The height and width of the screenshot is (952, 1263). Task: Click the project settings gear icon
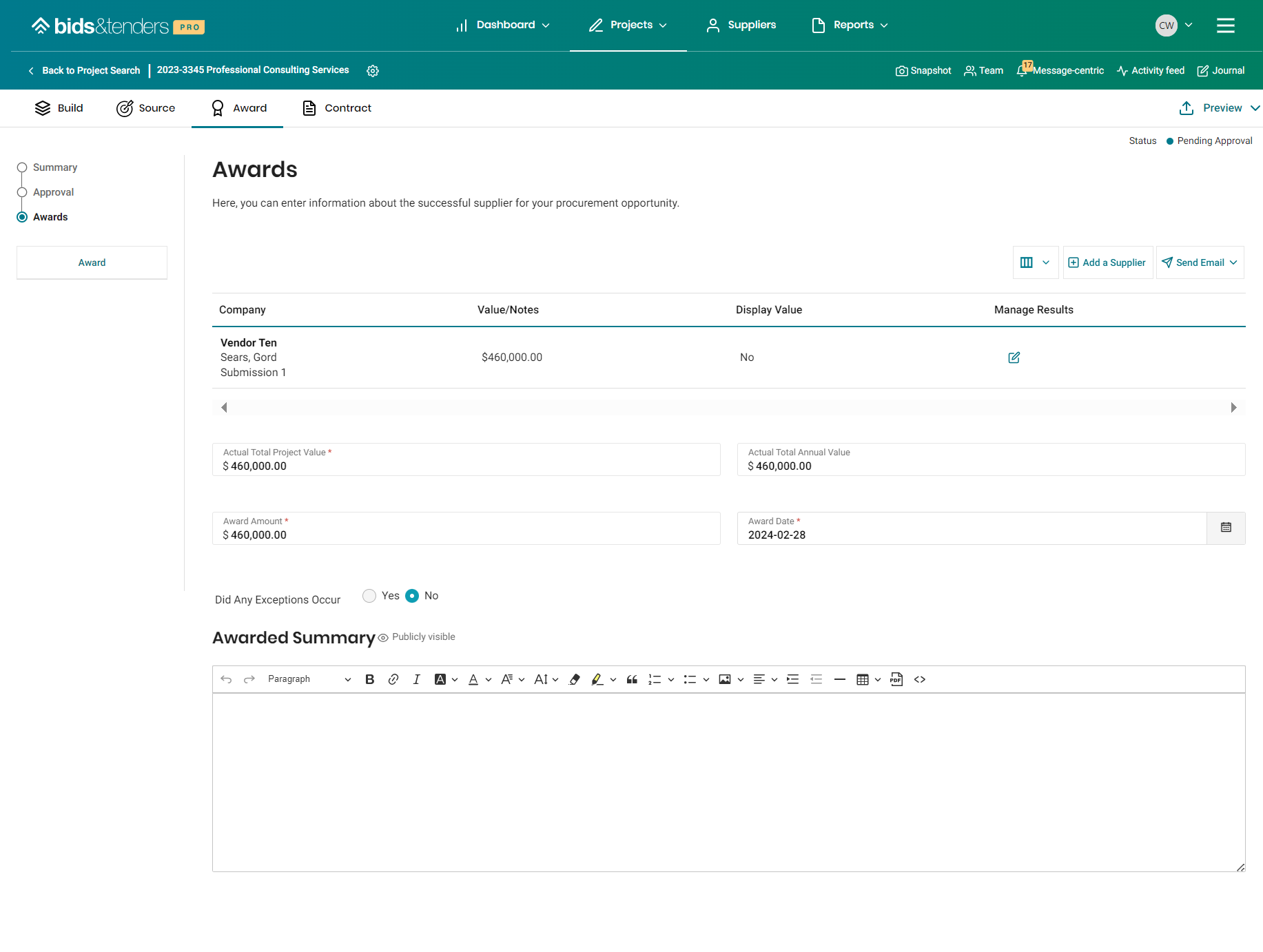373,71
